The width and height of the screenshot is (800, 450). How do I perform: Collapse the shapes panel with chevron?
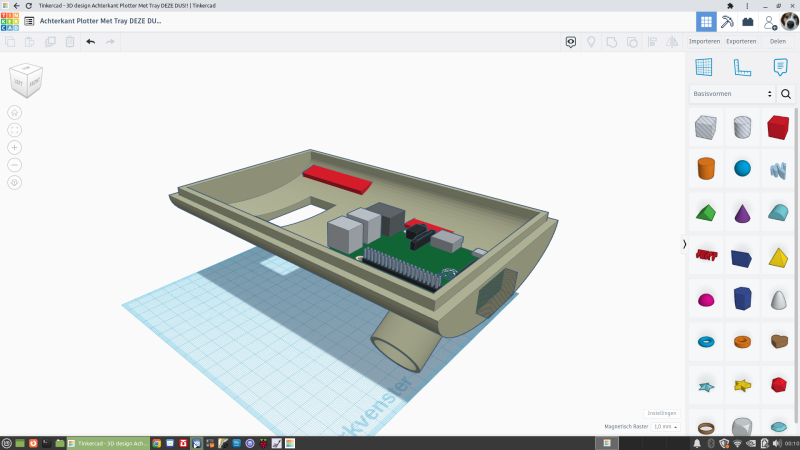click(x=684, y=244)
